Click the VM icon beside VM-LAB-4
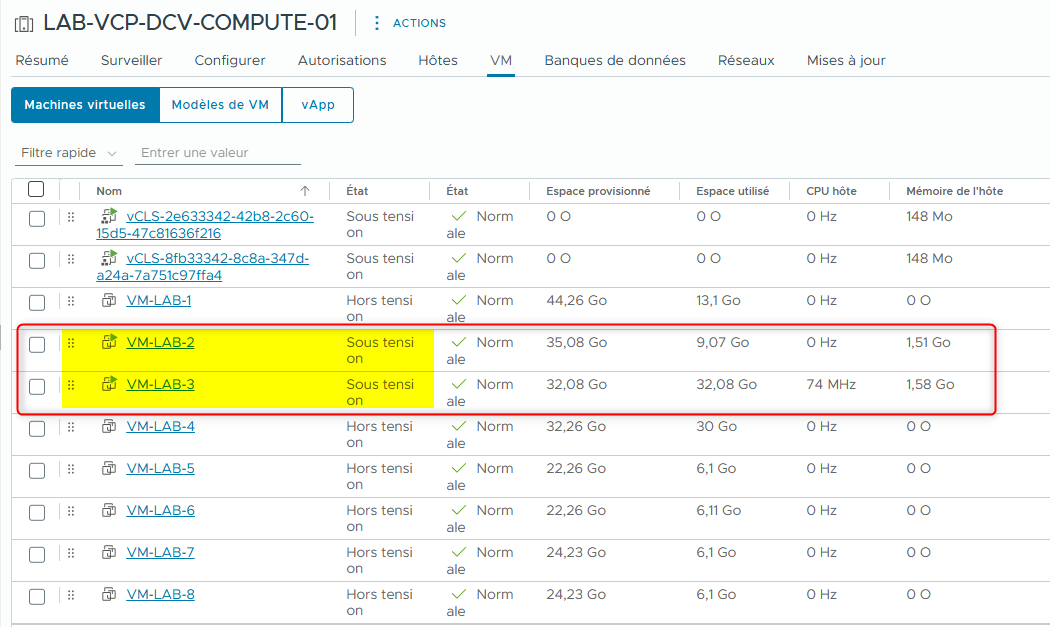Screen dimensions: 1050x627 109,426
